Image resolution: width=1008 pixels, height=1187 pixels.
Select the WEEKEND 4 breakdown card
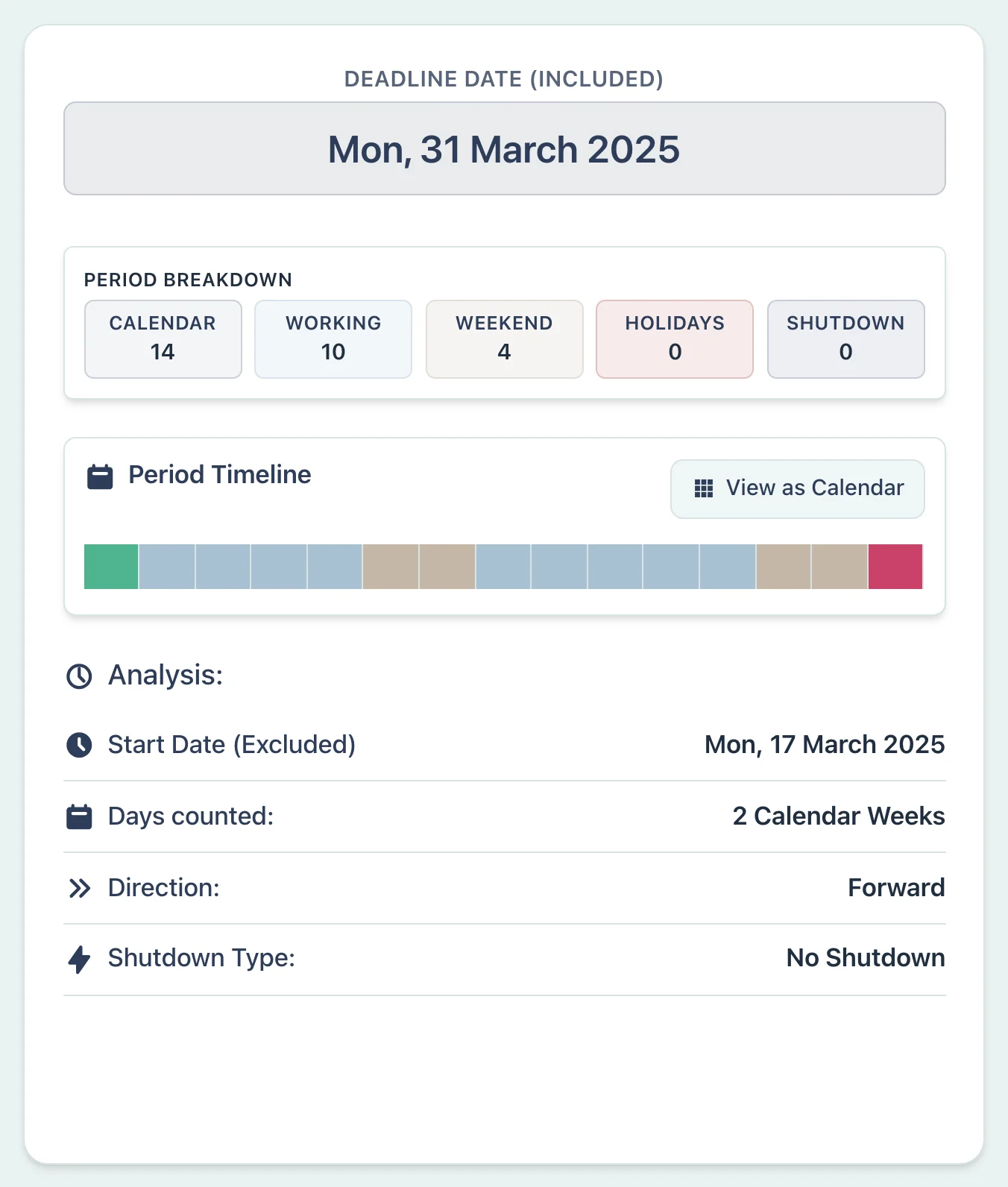tap(504, 339)
